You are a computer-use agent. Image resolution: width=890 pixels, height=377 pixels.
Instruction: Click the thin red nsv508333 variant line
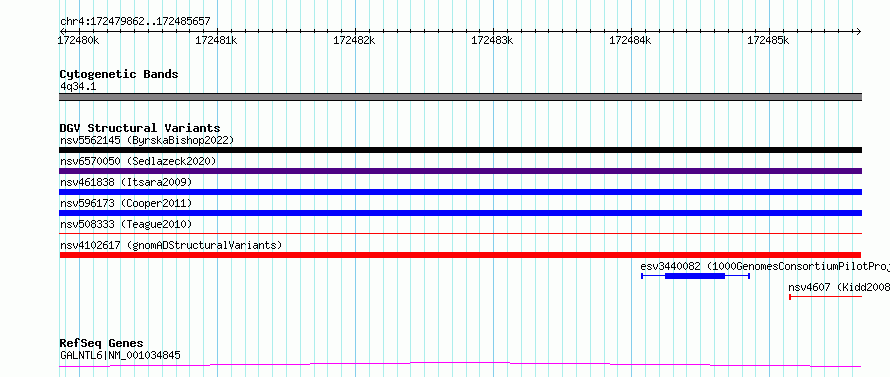(x=460, y=233)
